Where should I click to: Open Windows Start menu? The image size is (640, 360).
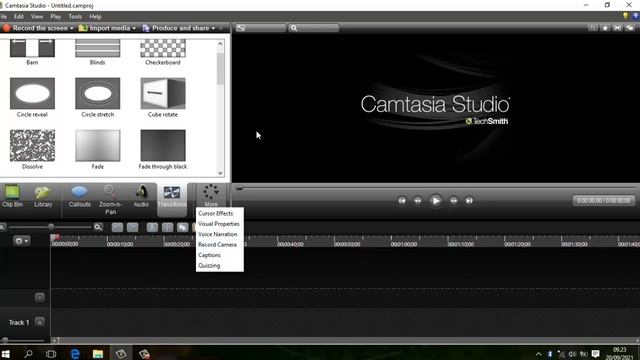point(6,353)
